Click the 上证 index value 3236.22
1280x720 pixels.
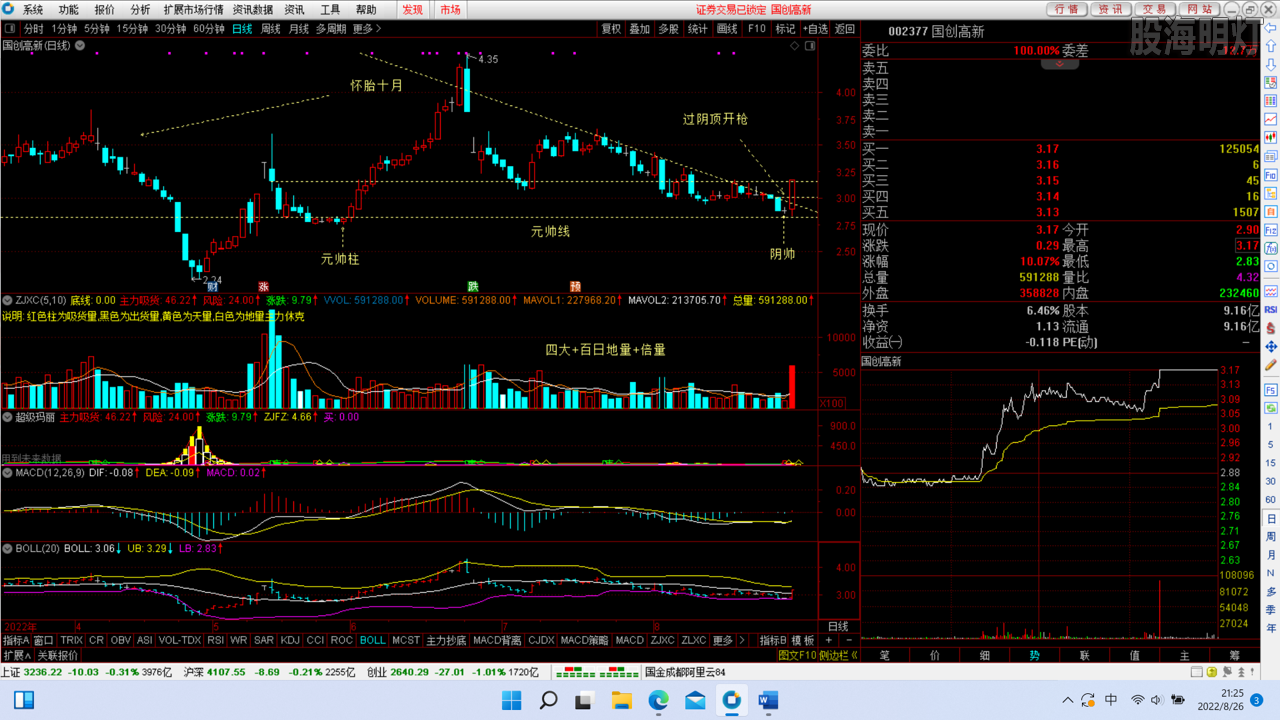[44, 673]
